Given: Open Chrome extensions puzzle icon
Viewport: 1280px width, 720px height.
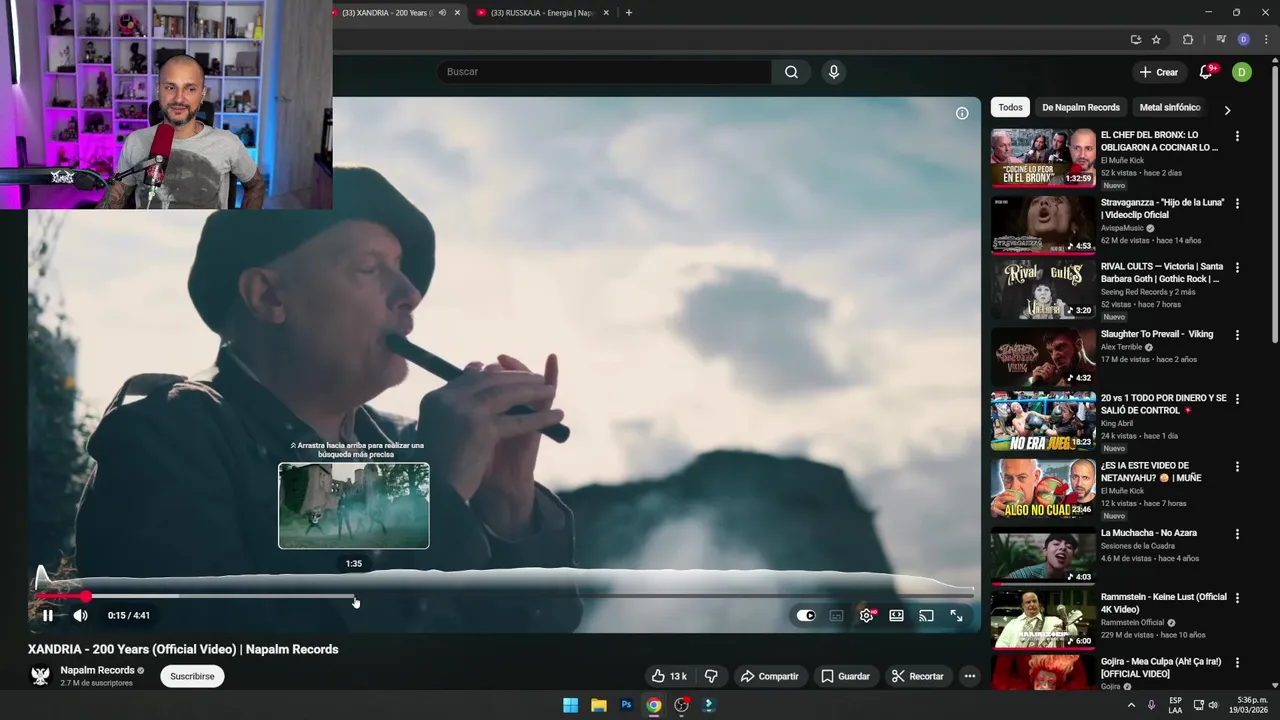Looking at the screenshot, I should tap(1188, 40).
